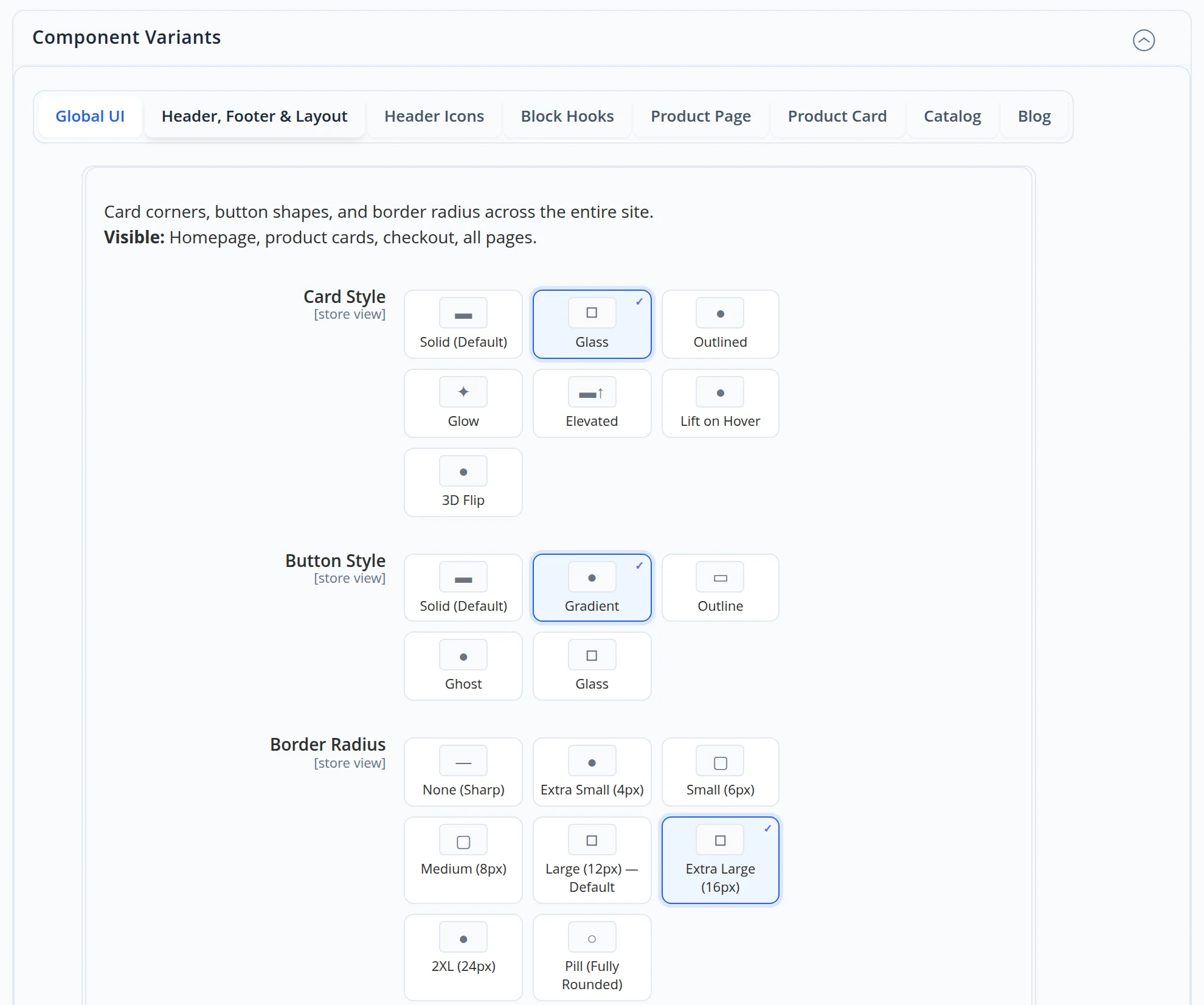
Task: Select Elevated card style
Action: tap(592, 403)
